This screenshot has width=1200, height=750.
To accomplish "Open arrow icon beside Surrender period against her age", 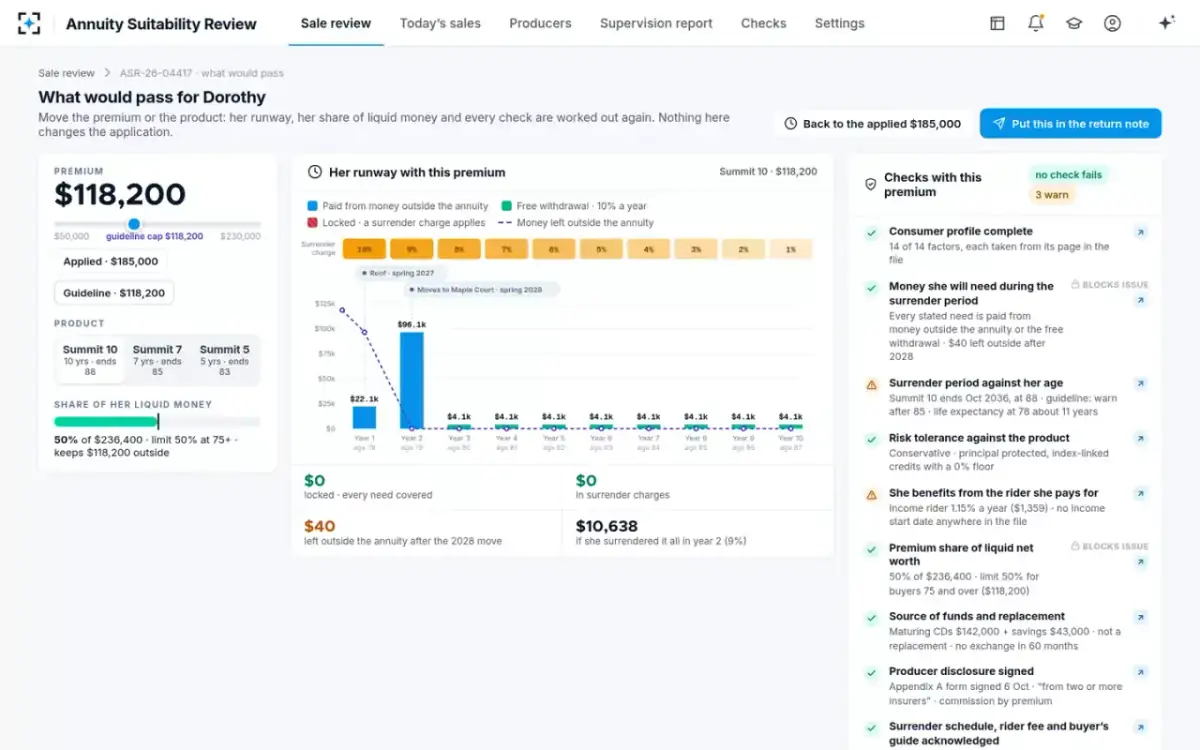I will click(1140, 383).
